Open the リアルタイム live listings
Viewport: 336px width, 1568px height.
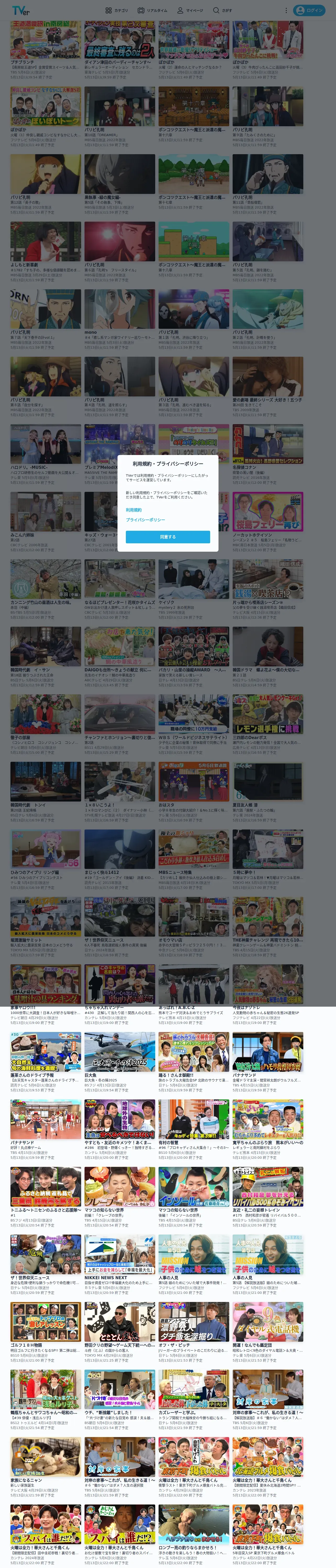point(153,10)
